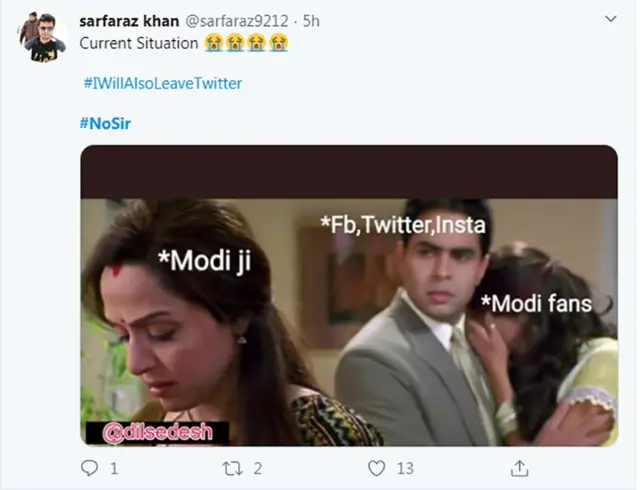Click the @dilsedesh watermark on the image
This screenshot has width=640, height=490.
[x=157, y=432]
